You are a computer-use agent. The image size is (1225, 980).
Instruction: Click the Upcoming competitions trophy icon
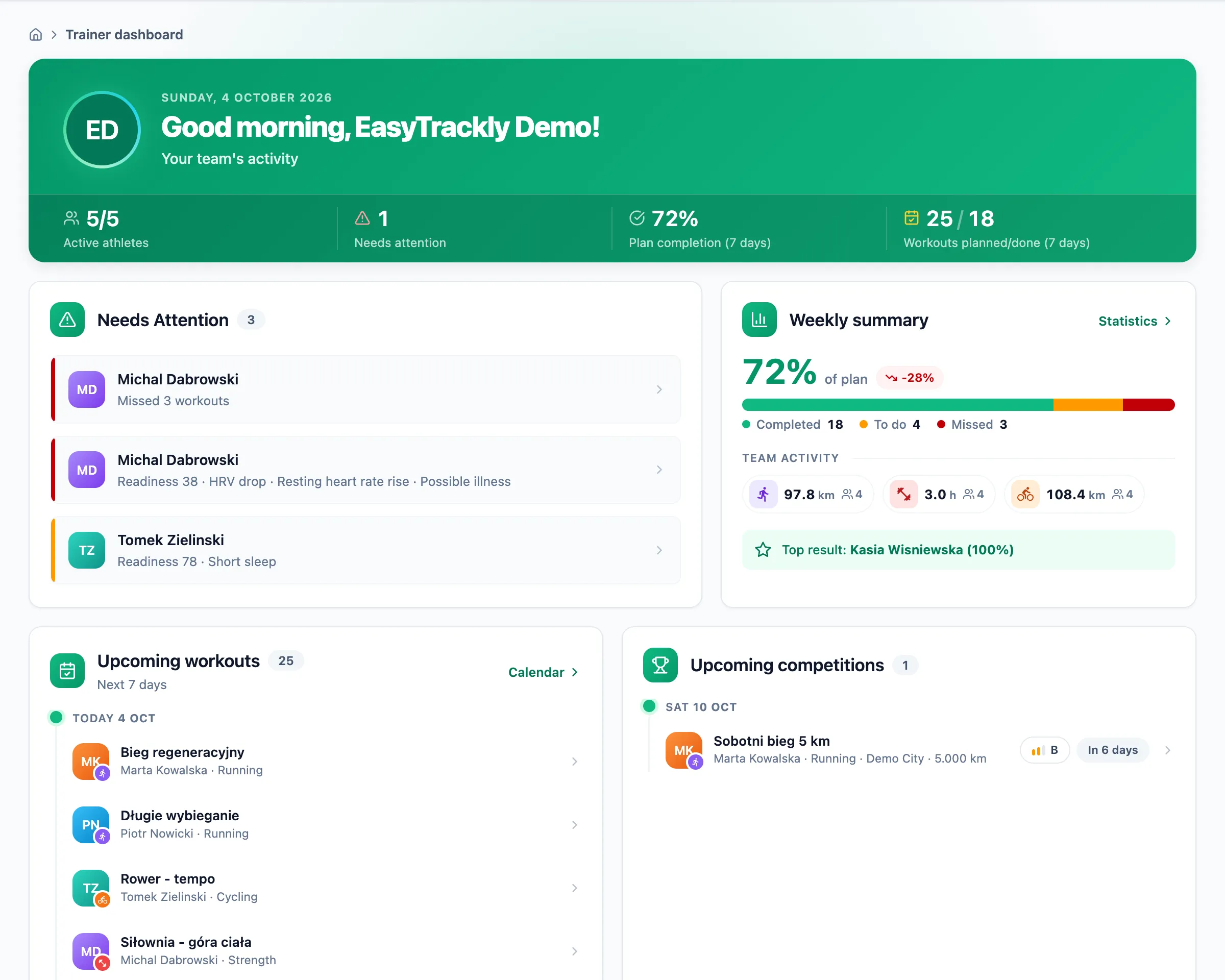tap(660, 665)
